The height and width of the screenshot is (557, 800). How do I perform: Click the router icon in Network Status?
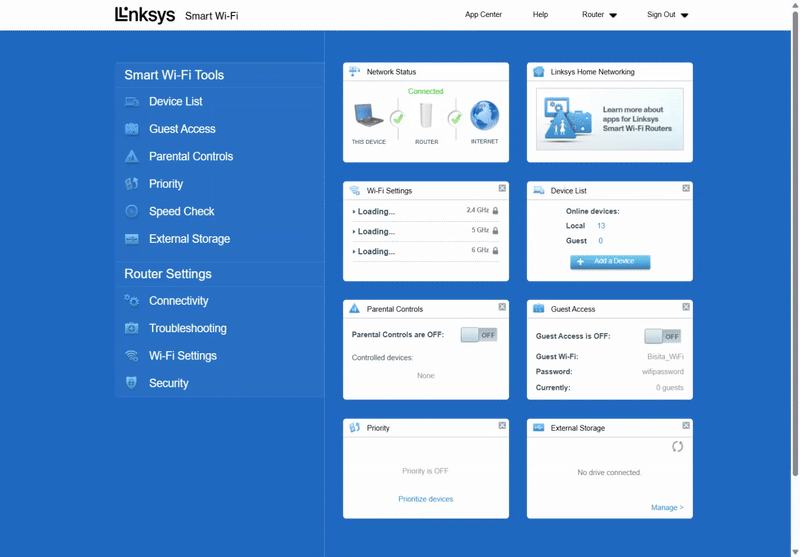(426, 115)
